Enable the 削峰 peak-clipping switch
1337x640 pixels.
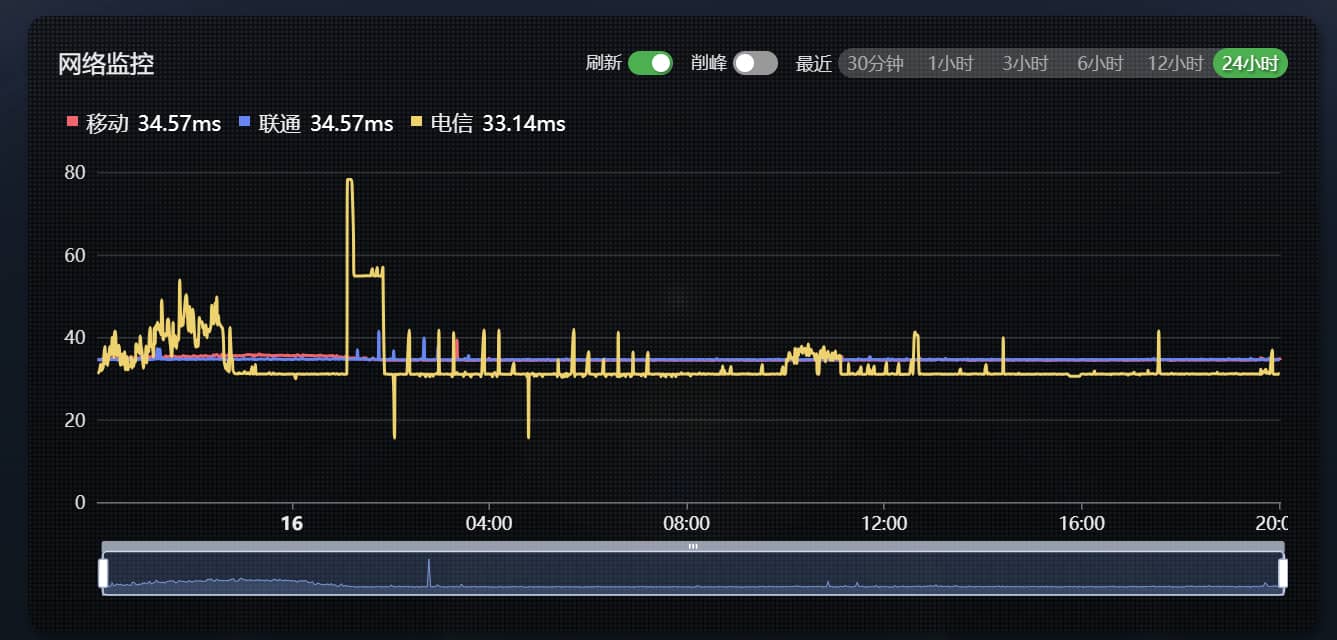click(755, 63)
